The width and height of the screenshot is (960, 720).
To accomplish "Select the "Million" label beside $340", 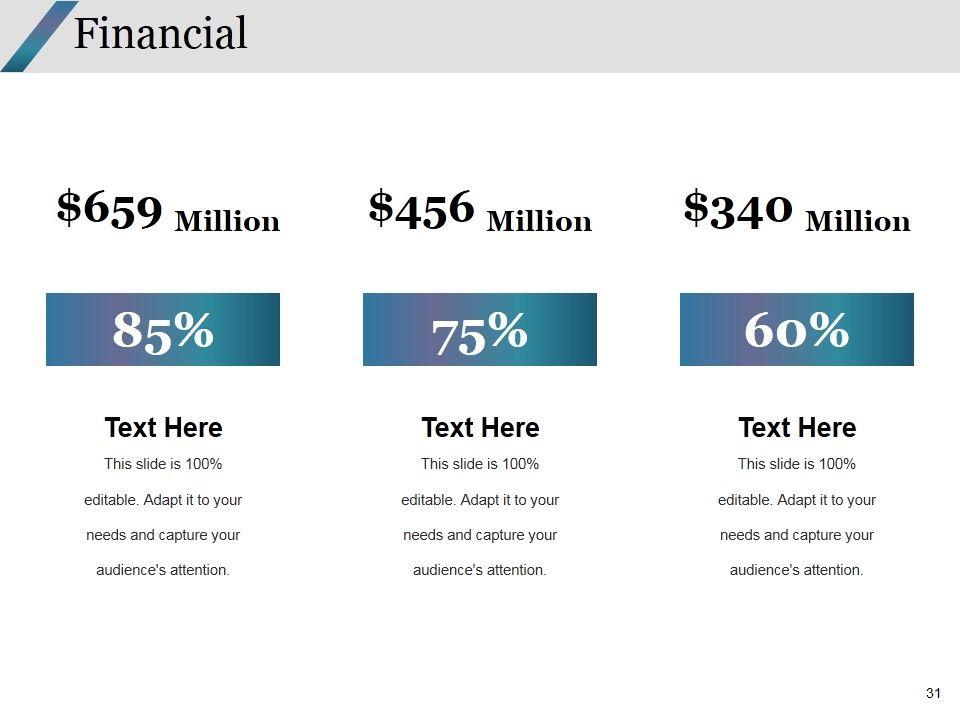I will pos(858,221).
